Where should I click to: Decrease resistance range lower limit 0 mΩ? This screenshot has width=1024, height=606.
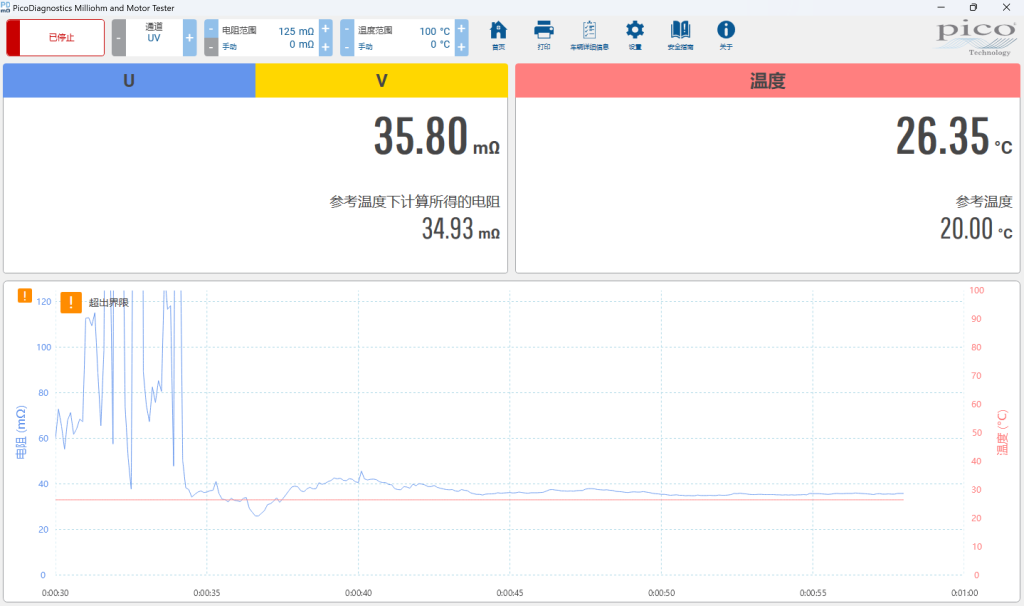(x=211, y=46)
